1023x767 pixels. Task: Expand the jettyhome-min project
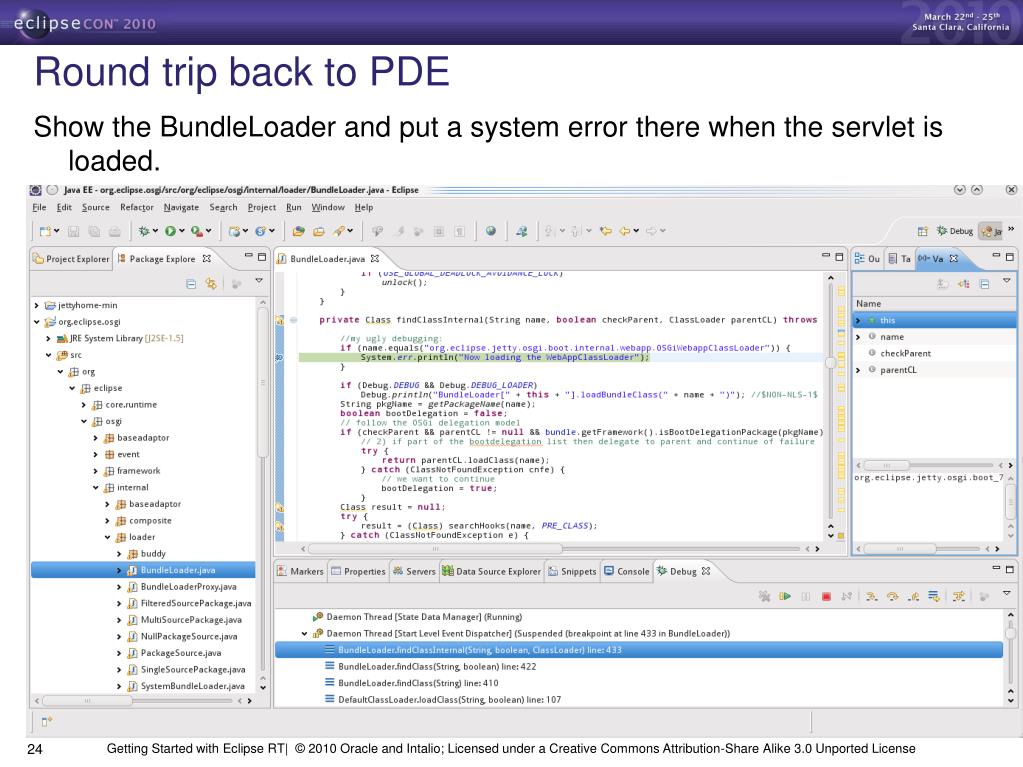coord(37,305)
